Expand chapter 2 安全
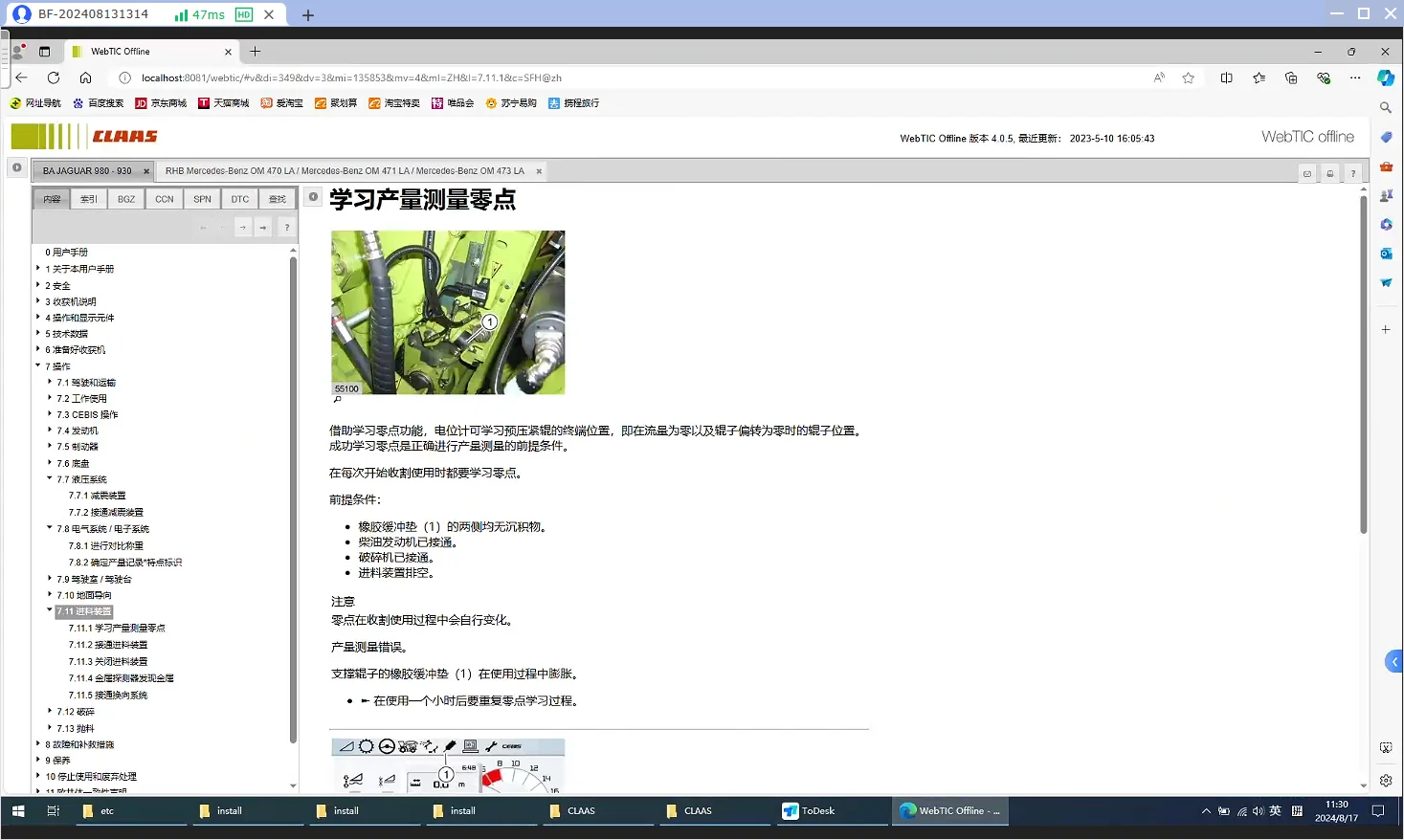This screenshot has width=1404, height=840. tap(38, 284)
